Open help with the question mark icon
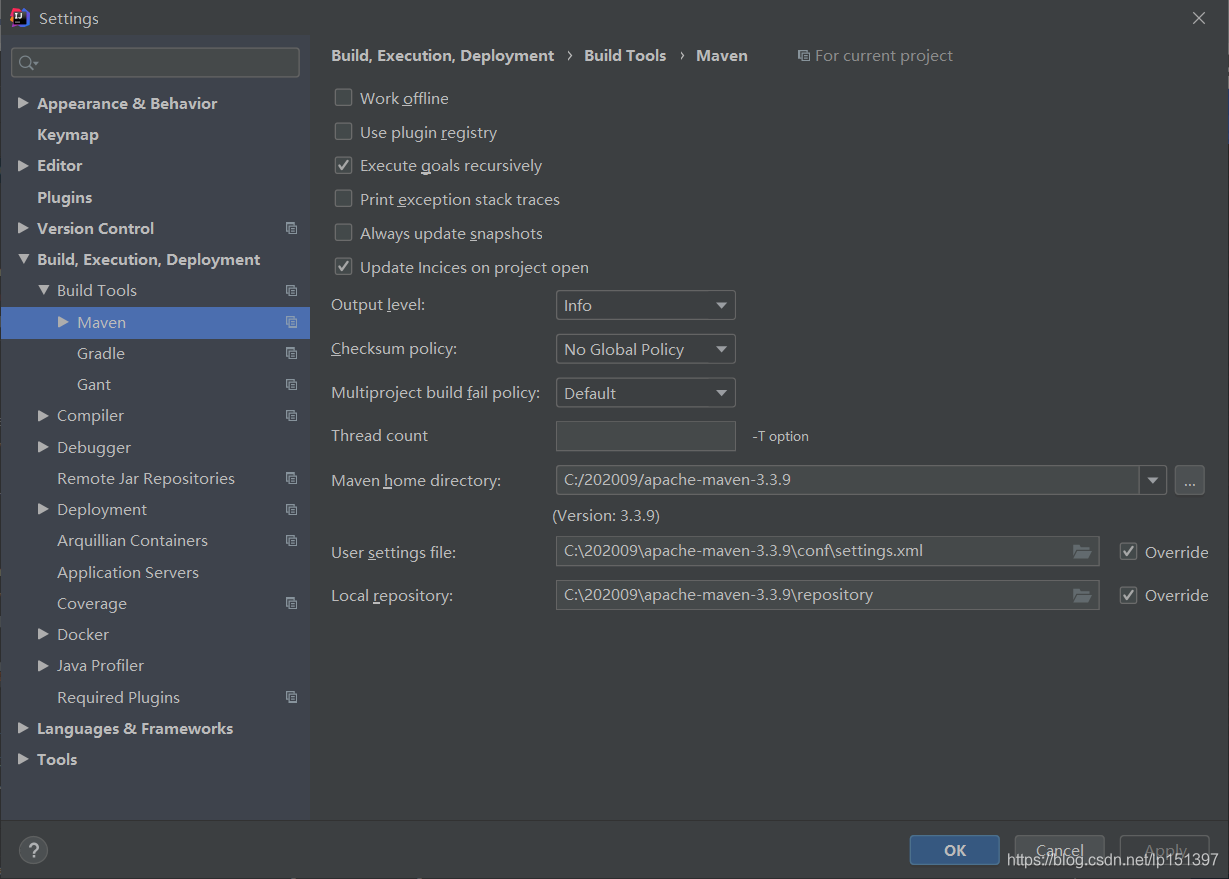 pos(33,851)
